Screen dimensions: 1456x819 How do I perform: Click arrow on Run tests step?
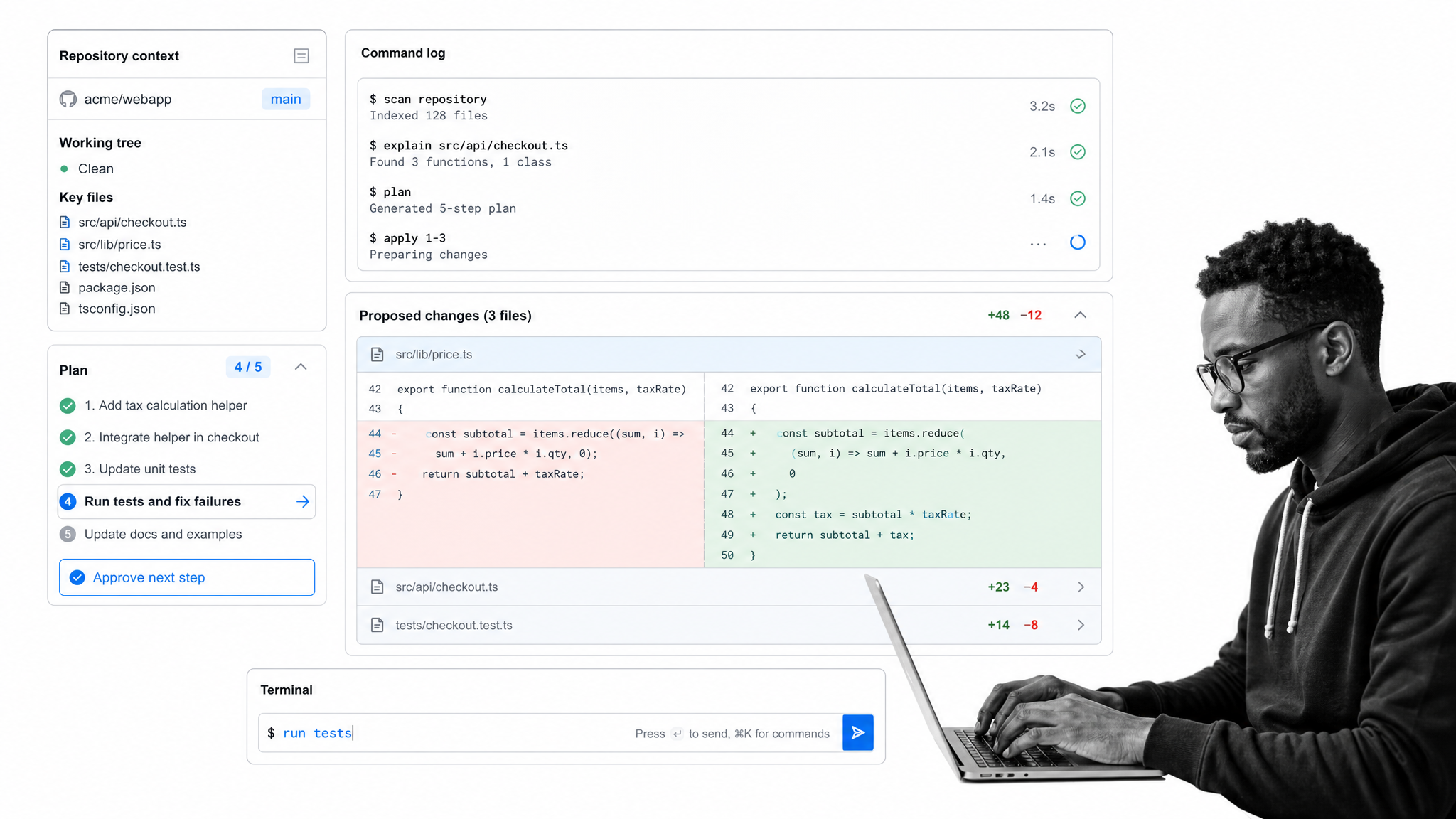pos(303,502)
